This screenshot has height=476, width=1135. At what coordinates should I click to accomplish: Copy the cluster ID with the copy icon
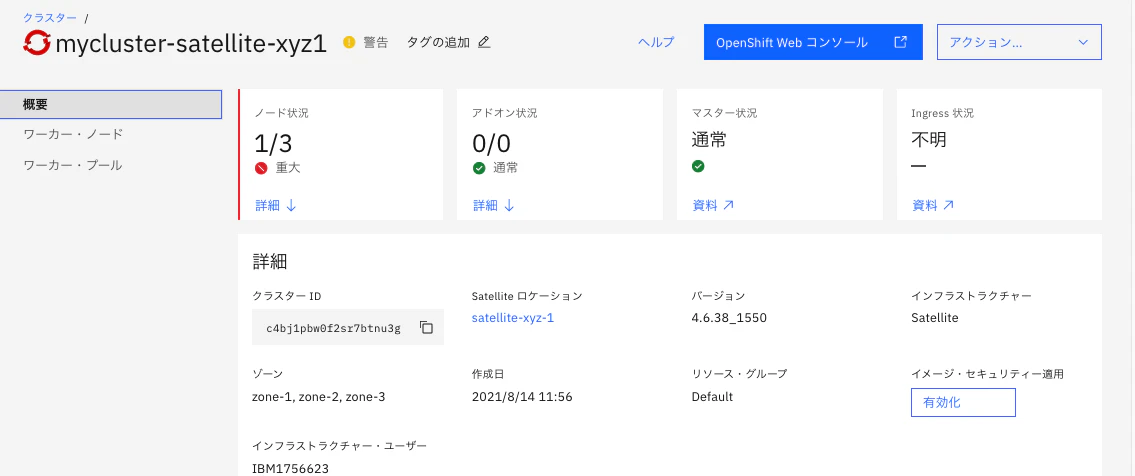point(426,327)
